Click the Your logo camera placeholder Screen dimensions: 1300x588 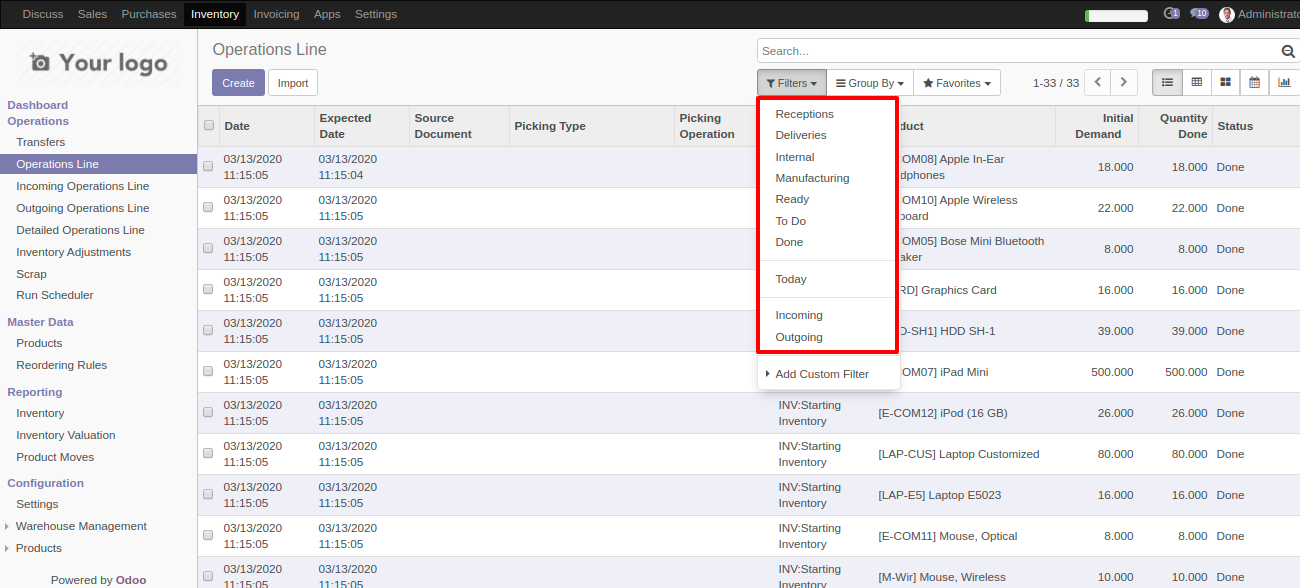pyautogui.click(x=98, y=63)
